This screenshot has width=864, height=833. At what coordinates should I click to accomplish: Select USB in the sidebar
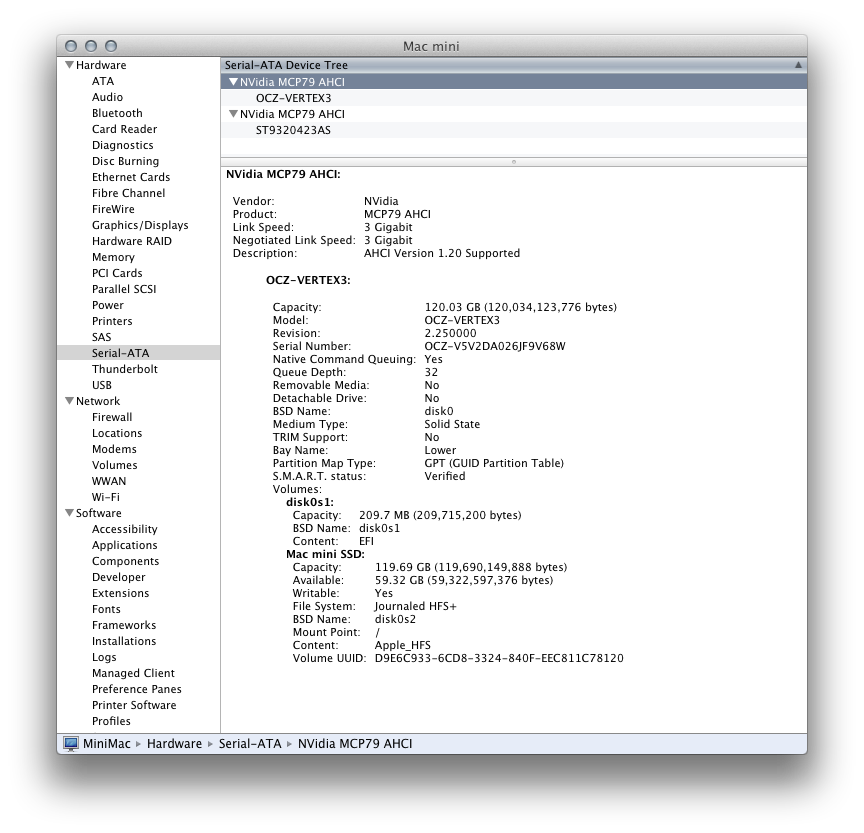(102, 385)
